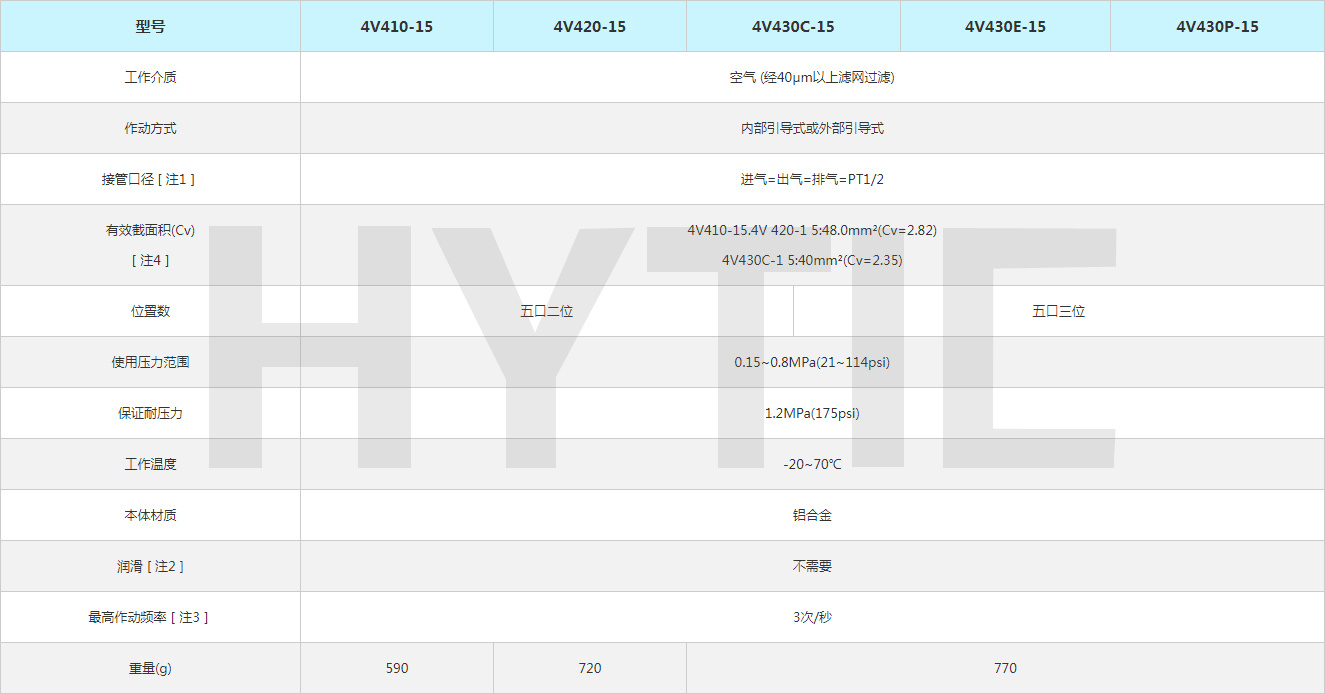
Task: Click the 内部引导式或外部引导式 value
Action: pyautogui.click(x=812, y=128)
